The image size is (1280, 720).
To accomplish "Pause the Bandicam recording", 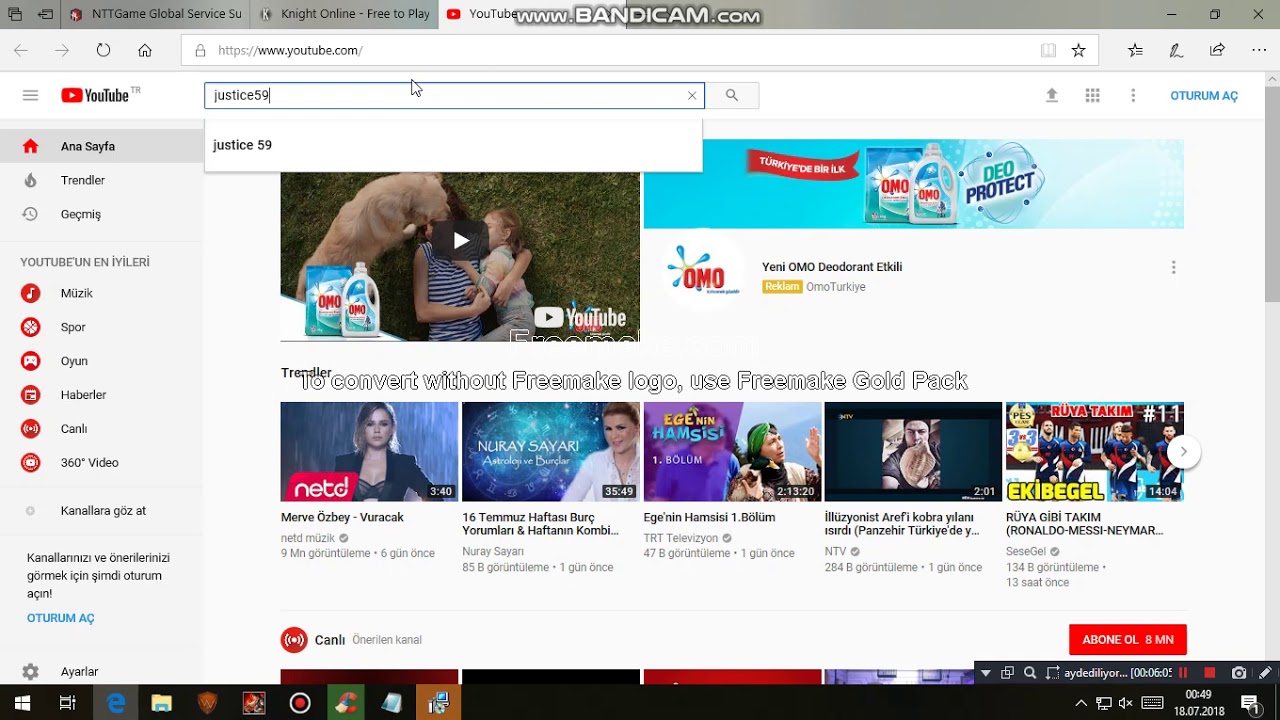I will [1183, 673].
